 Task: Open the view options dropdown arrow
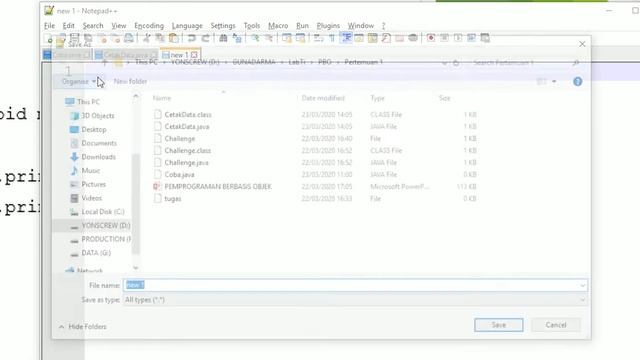pos(554,82)
